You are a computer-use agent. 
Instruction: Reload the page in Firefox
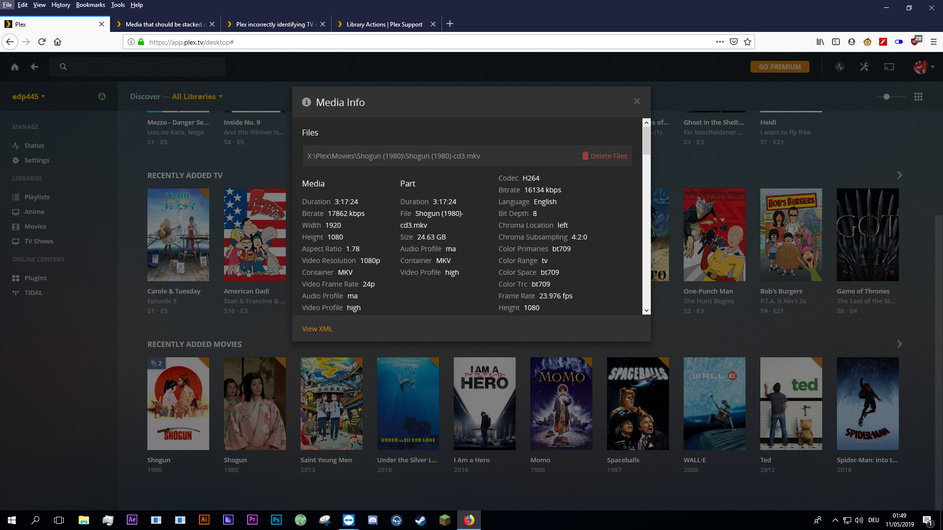pos(41,42)
